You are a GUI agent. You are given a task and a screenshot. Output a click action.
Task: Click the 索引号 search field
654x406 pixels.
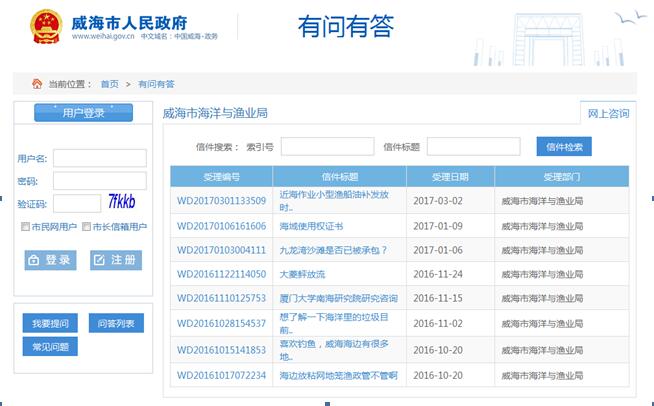pyautogui.click(x=327, y=147)
